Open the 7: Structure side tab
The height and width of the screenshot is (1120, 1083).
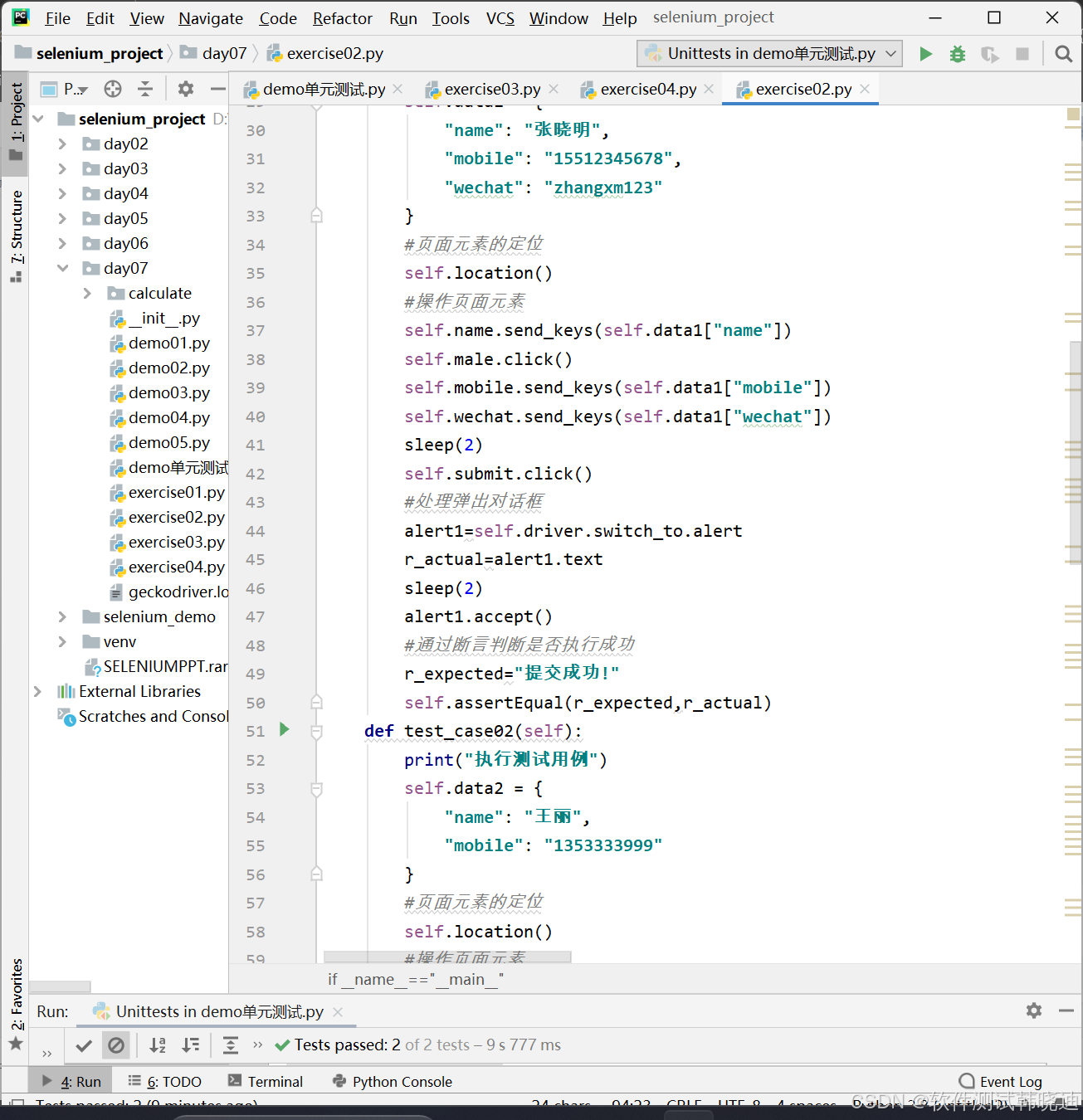[16, 236]
